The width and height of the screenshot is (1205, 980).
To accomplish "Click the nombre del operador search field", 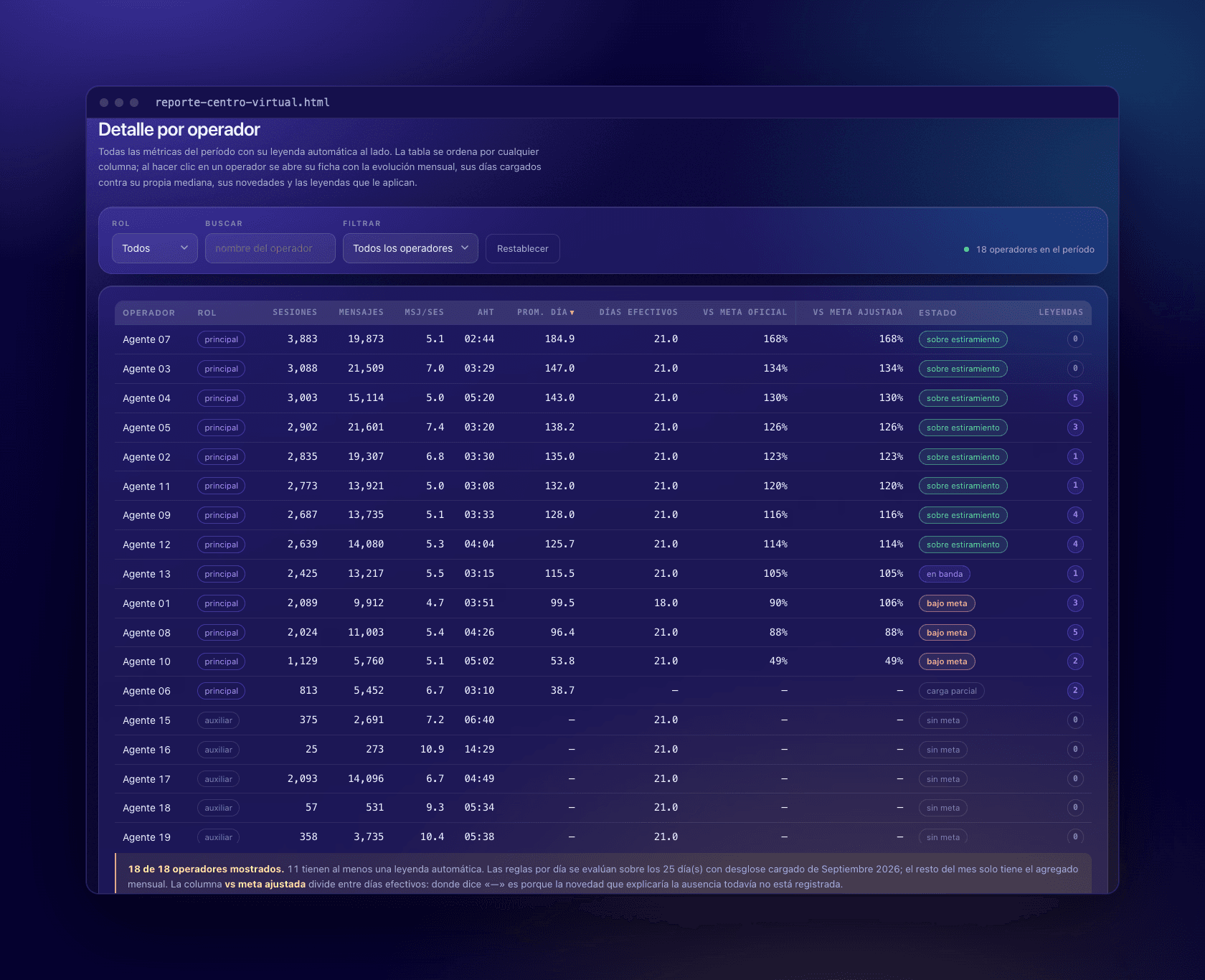I will click(x=270, y=248).
